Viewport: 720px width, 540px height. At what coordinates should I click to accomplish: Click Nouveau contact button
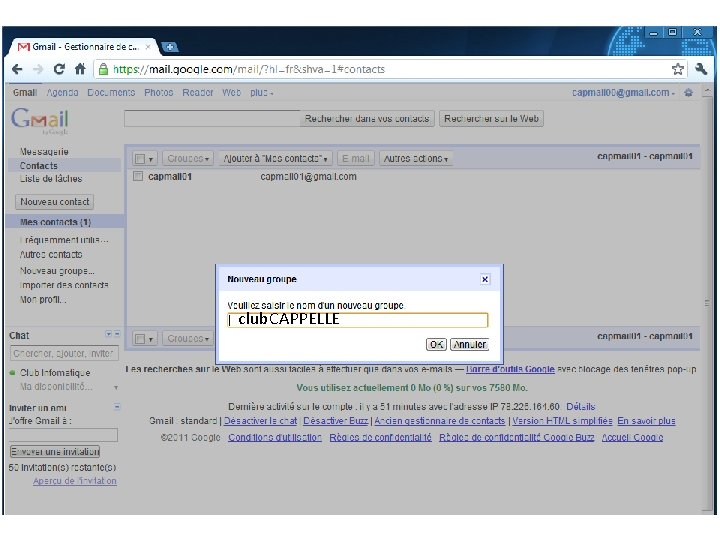(55, 202)
